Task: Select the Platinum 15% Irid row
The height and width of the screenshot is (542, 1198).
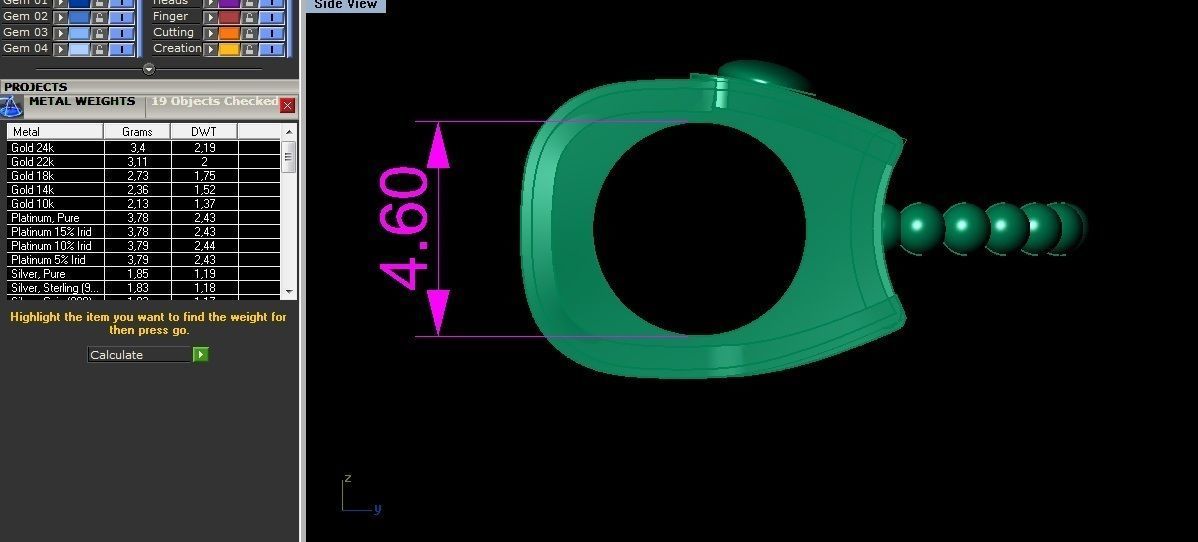Action: tap(144, 232)
